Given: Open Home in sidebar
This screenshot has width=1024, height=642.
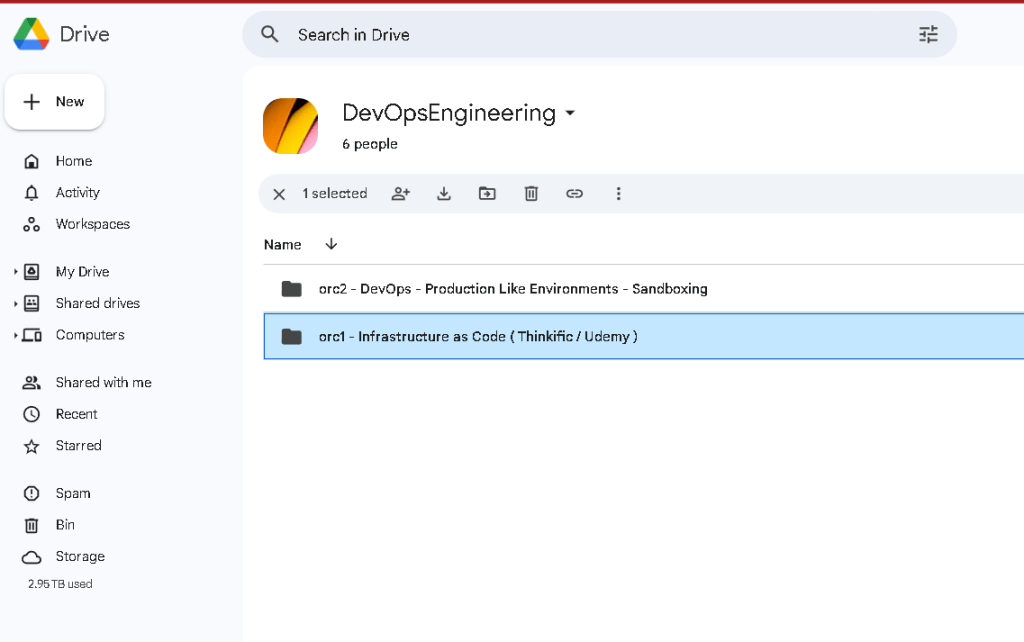Looking at the screenshot, I should click(73, 161).
